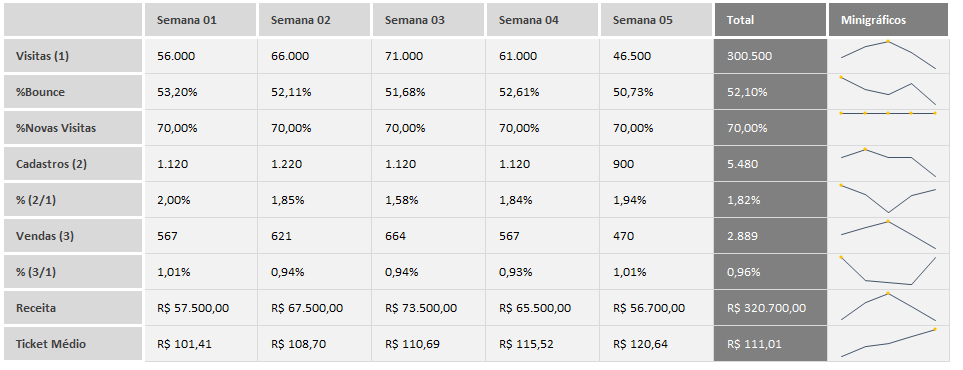Click the Receita sparkline minigraph
963x370 pixels.
[888, 307]
